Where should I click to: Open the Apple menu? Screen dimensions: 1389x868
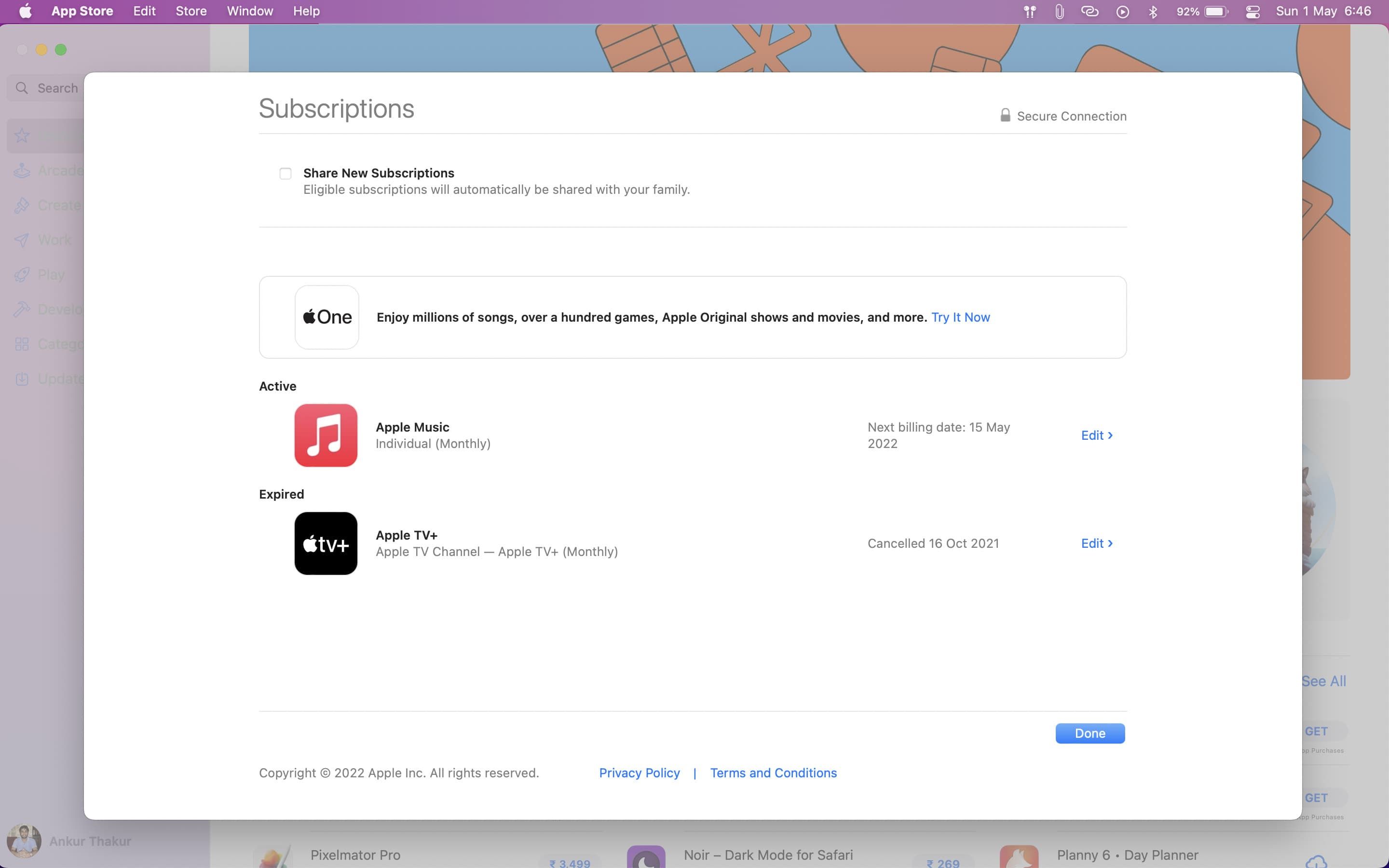pyautogui.click(x=25, y=11)
